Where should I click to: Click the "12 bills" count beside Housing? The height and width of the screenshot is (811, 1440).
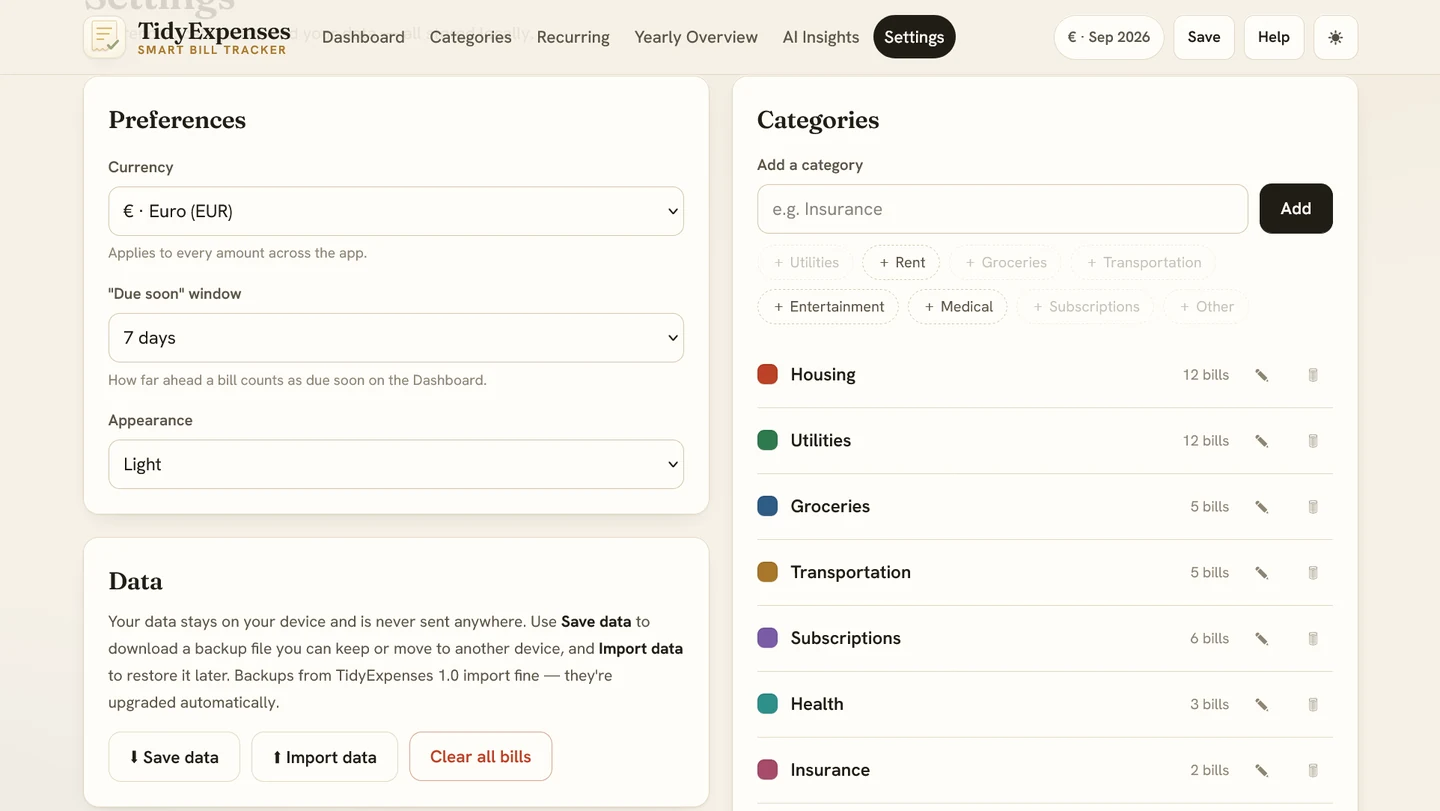pyautogui.click(x=1206, y=375)
